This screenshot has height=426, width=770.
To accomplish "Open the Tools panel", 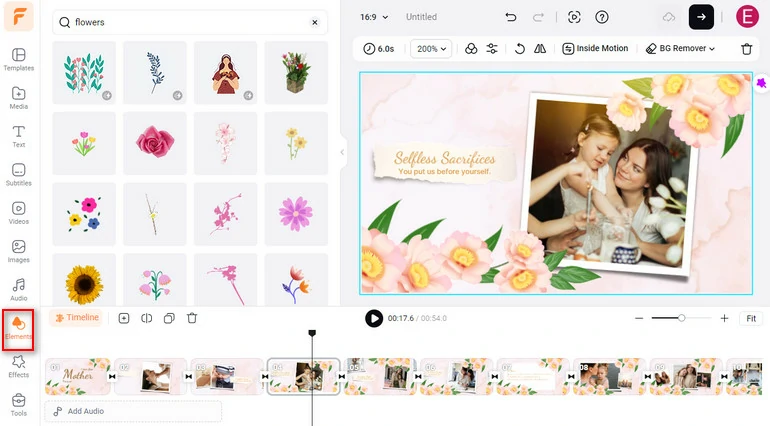I will (19, 404).
